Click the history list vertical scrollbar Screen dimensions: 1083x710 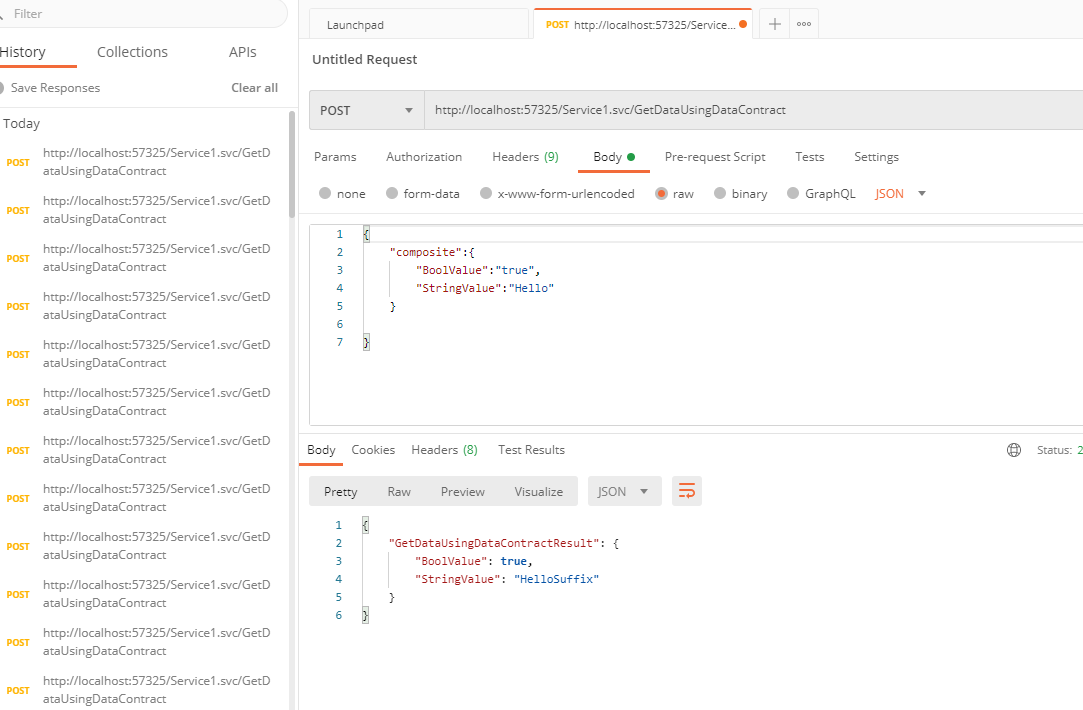tap(292, 164)
